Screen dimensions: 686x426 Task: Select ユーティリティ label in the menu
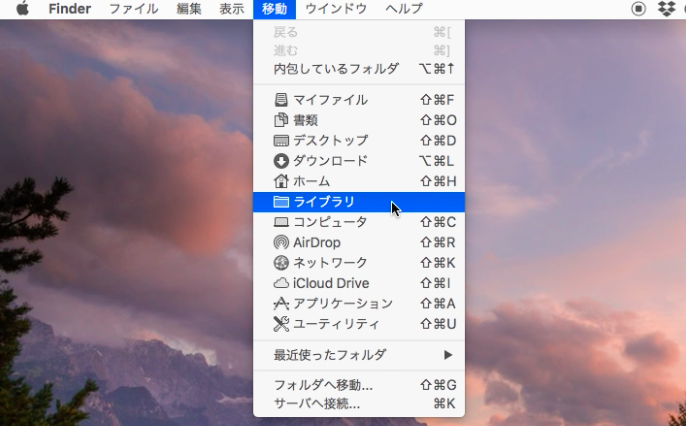(336, 324)
